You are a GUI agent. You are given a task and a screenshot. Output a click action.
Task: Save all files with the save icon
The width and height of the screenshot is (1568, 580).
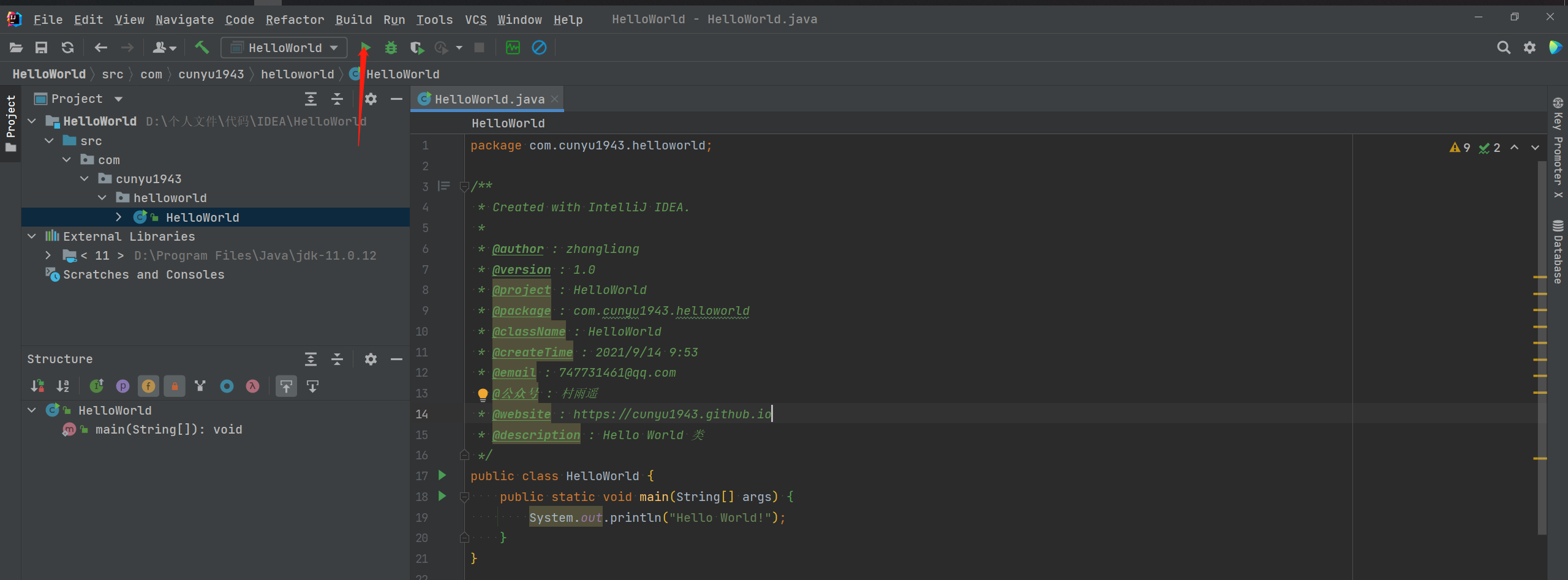(42, 47)
